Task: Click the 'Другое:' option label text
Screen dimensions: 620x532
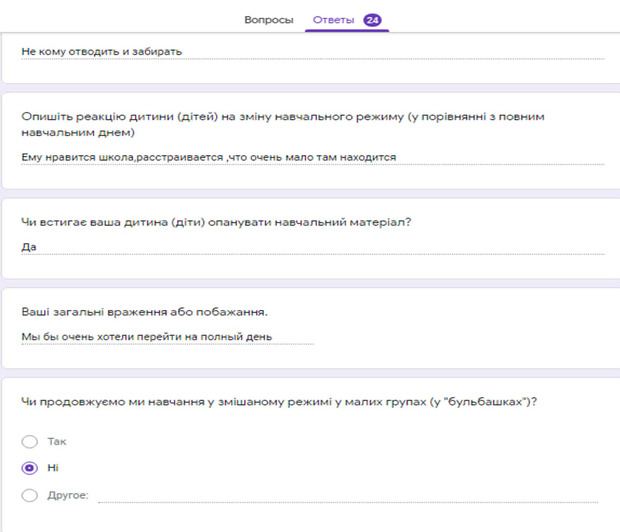Action: click(68, 494)
